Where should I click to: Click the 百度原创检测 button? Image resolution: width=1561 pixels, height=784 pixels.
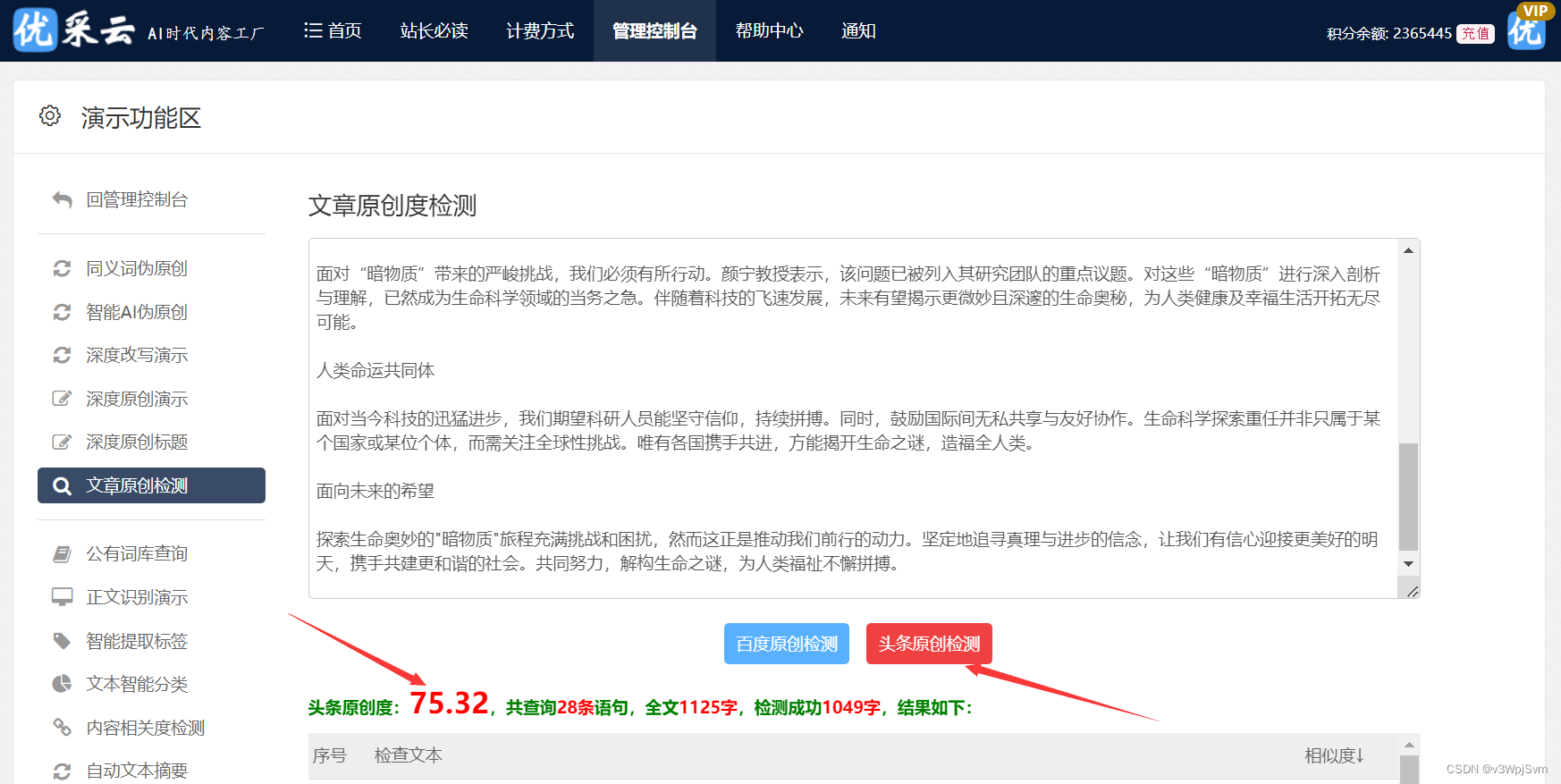[x=787, y=644]
